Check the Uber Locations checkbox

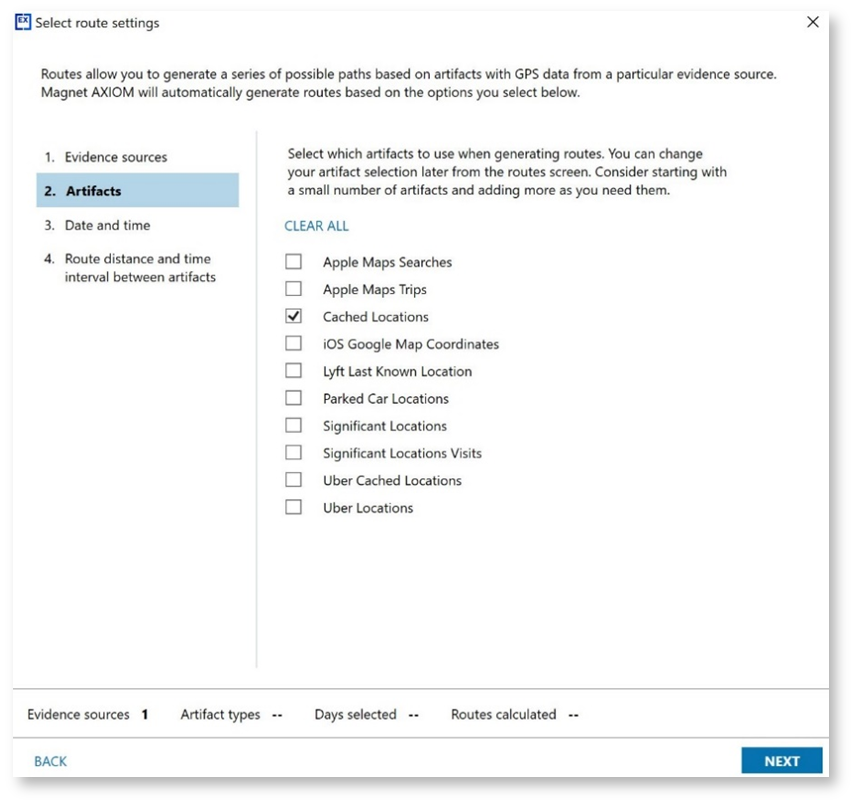tap(293, 507)
